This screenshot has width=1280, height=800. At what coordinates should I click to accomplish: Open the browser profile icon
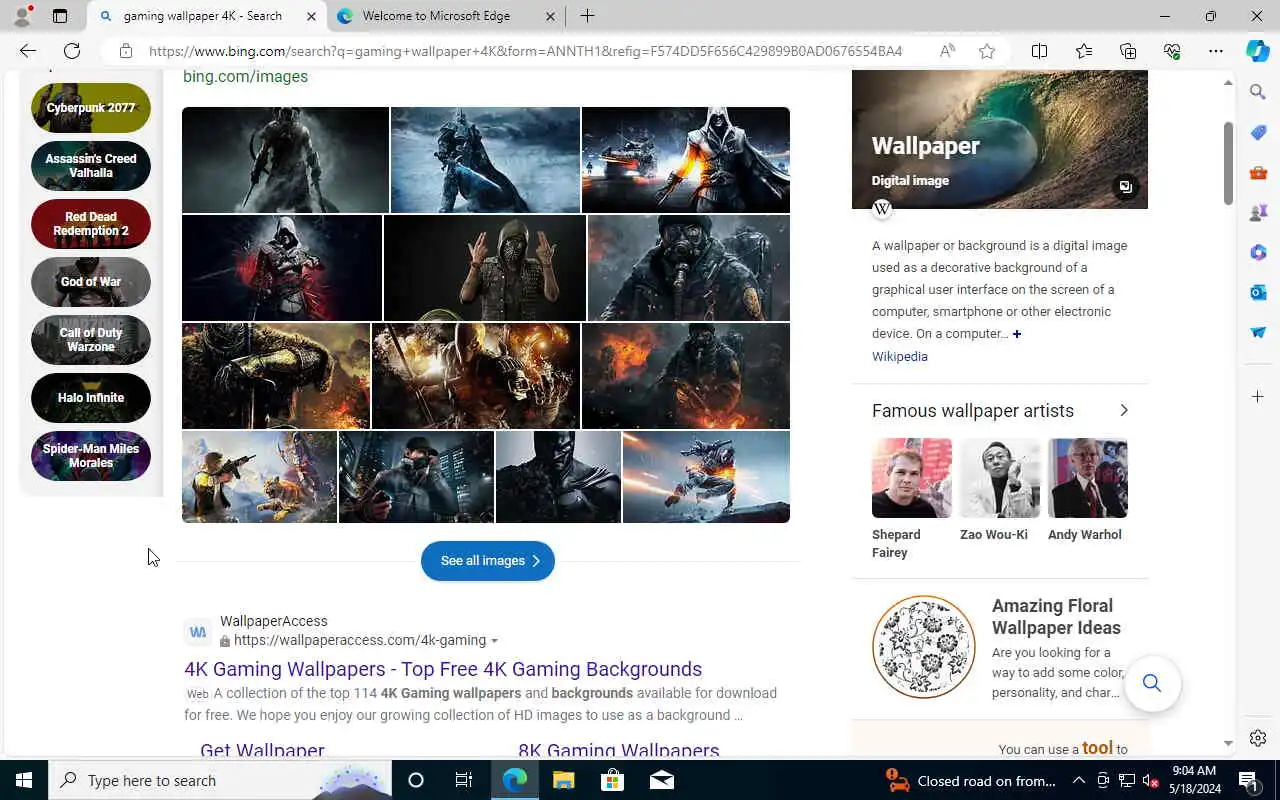[22, 16]
